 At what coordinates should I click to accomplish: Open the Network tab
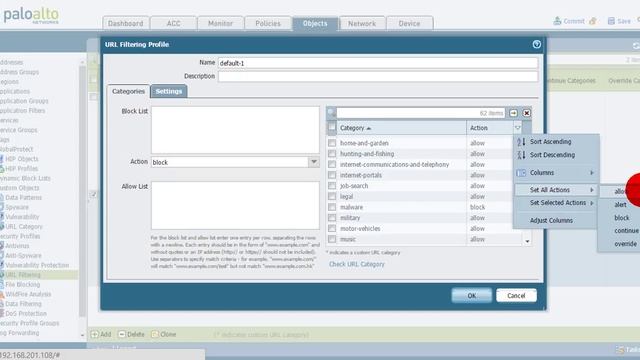(x=362, y=23)
